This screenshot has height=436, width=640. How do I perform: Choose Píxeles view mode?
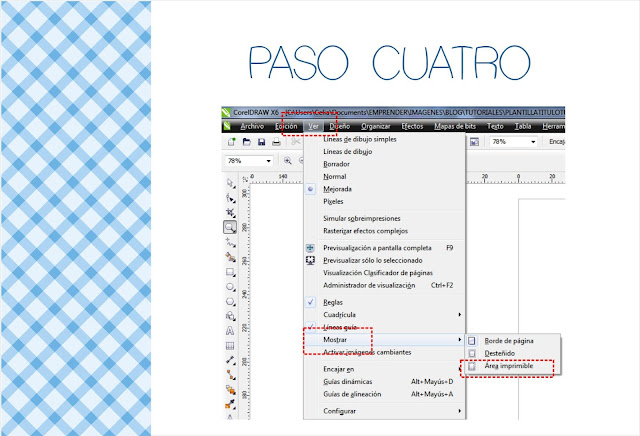333,201
